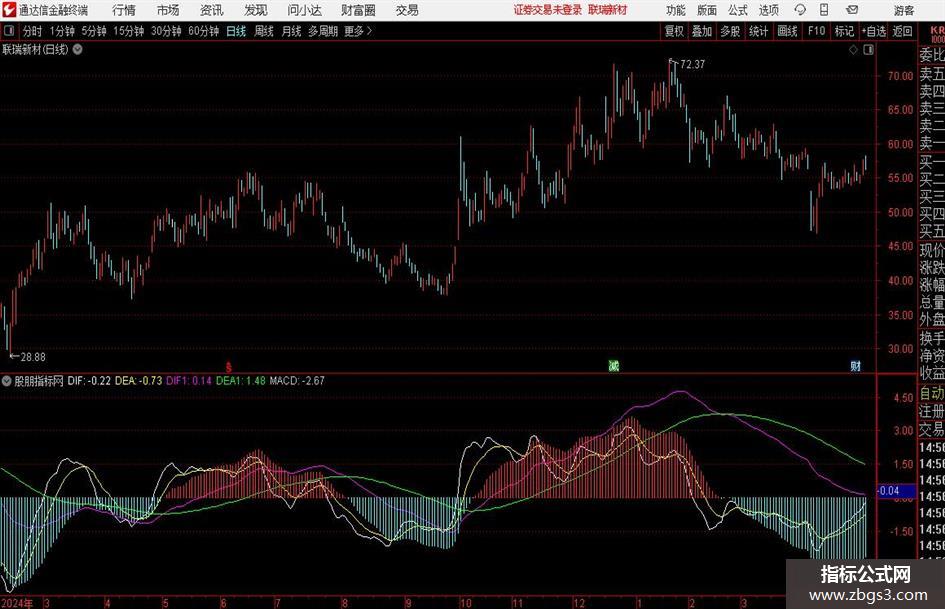This screenshot has height=609, width=945.
Task: Expand the 联瑞新材(日线) chart title dropdown
Action: pyautogui.click(x=78, y=49)
